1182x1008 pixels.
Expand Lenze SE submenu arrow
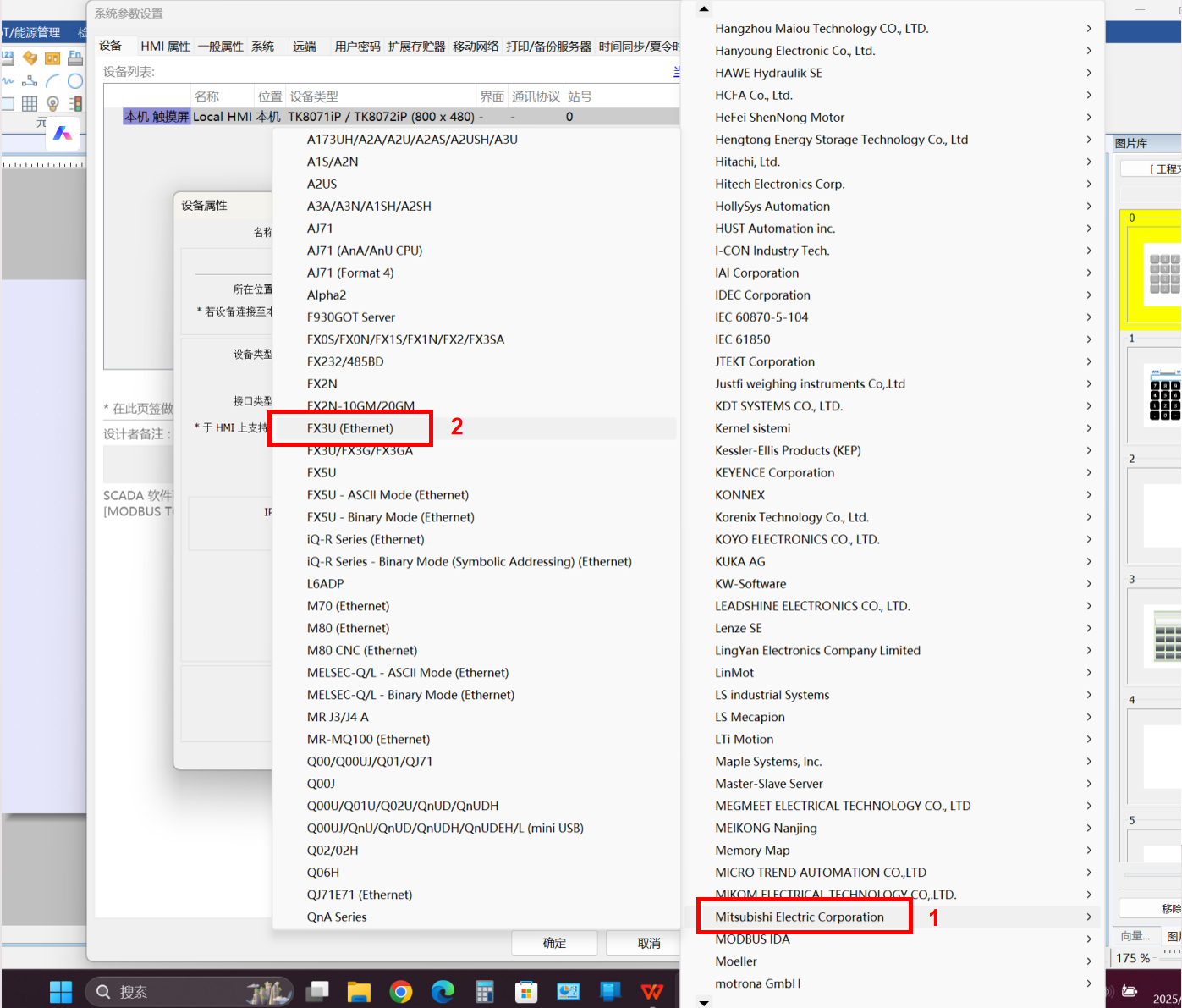(x=1089, y=628)
